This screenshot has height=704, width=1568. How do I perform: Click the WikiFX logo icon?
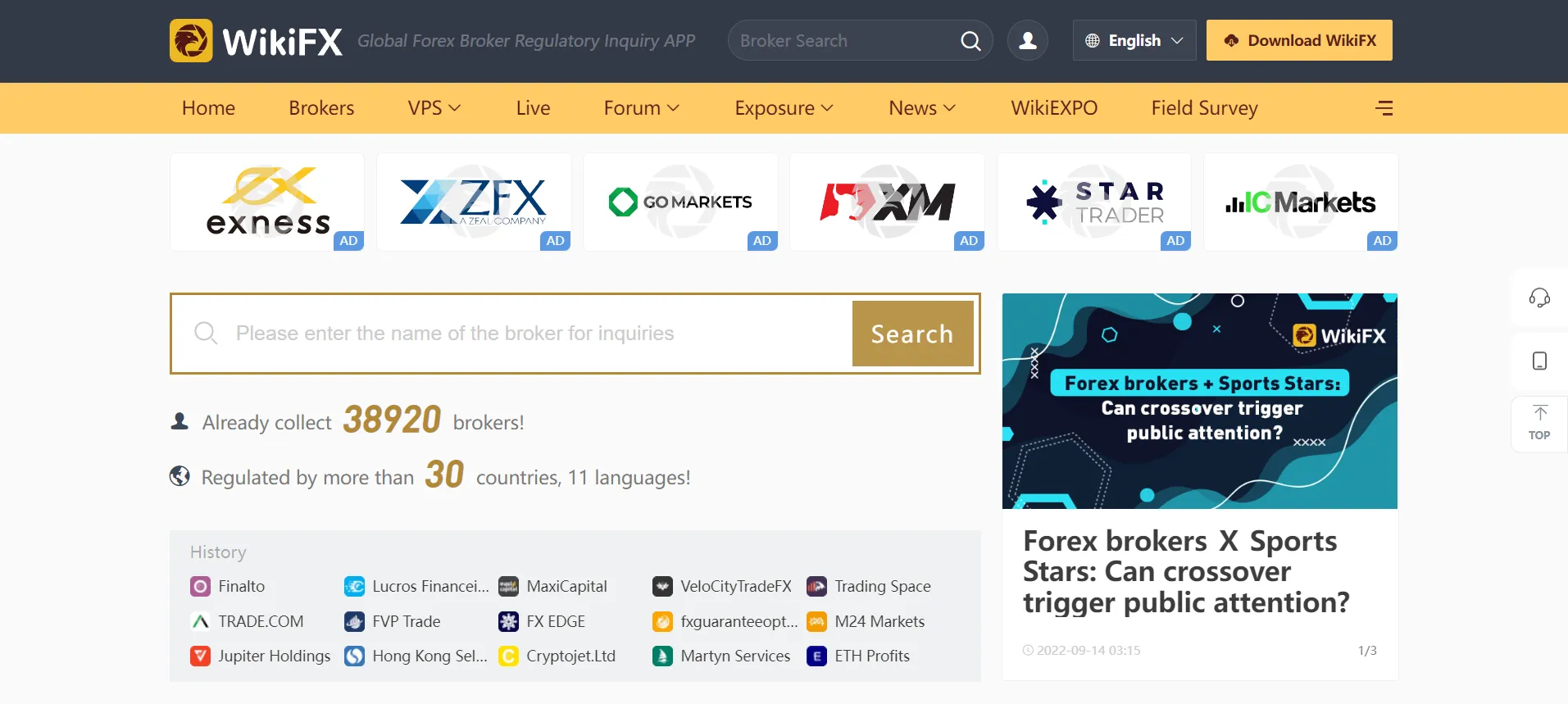[191, 40]
